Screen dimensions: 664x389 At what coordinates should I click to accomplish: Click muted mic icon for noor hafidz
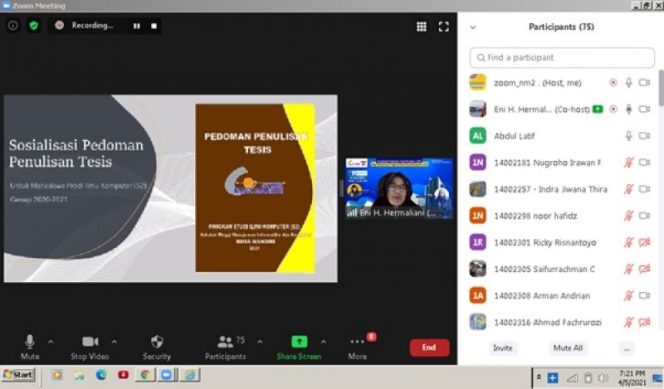tap(628, 216)
